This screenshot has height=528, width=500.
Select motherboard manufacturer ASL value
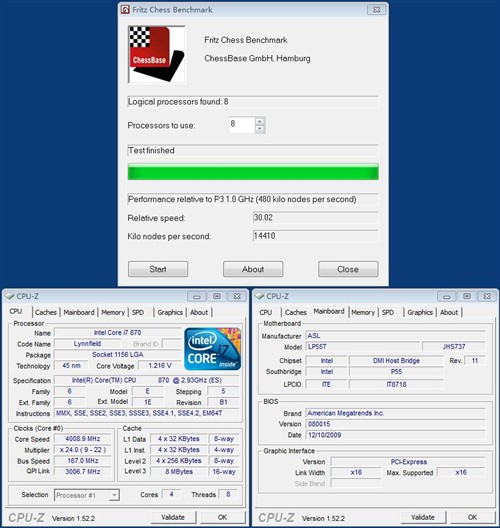395,336
